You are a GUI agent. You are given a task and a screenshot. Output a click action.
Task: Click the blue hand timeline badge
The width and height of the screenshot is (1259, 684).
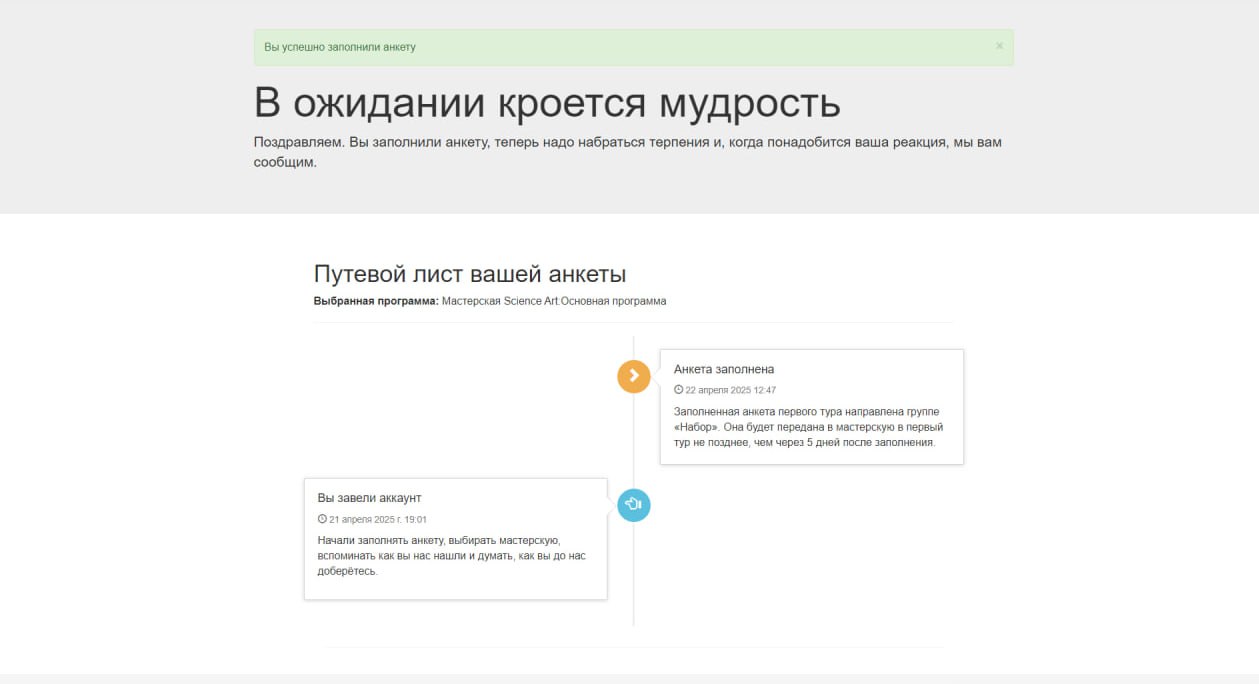[634, 505]
